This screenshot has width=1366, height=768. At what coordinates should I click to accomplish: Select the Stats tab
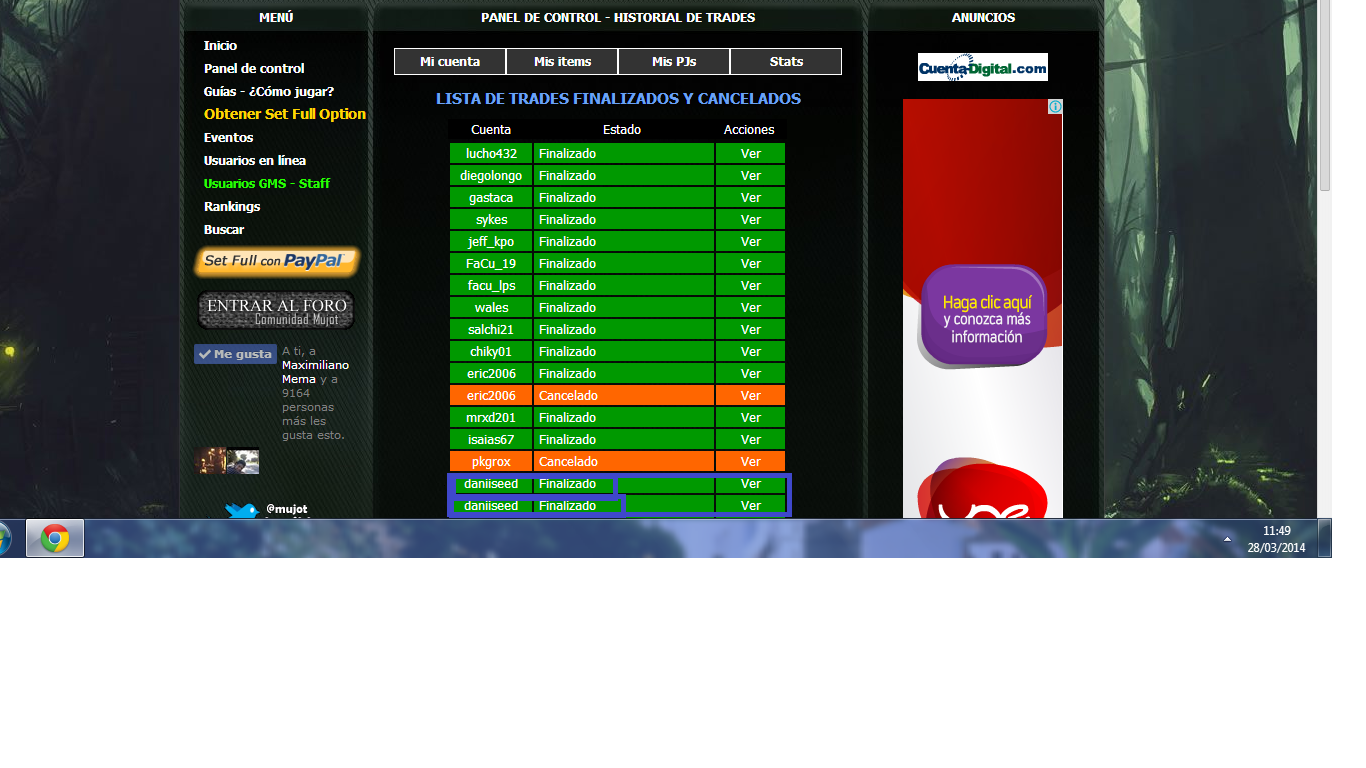pyautogui.click(x=786, y=62)
